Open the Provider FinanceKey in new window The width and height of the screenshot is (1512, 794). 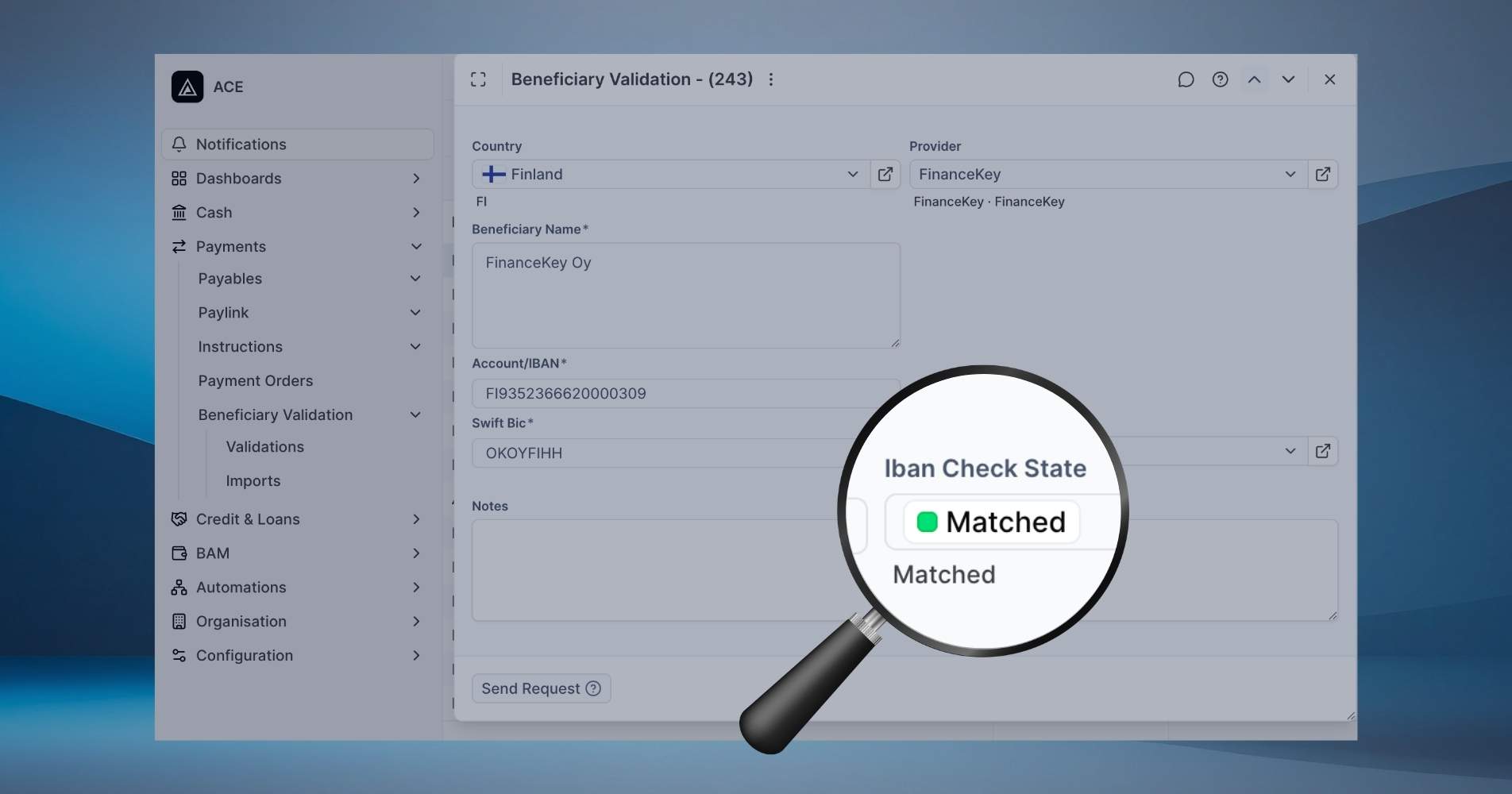coord(1323,174)
